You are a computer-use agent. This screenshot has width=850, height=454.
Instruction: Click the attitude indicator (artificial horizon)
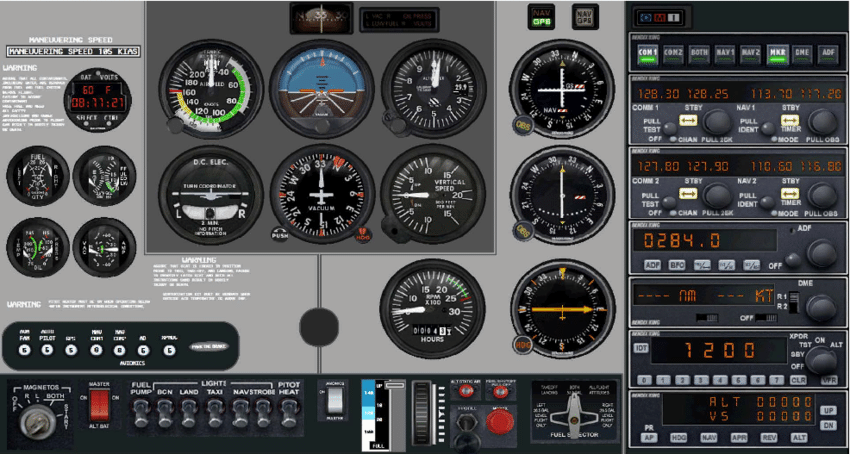pos(322,89)
